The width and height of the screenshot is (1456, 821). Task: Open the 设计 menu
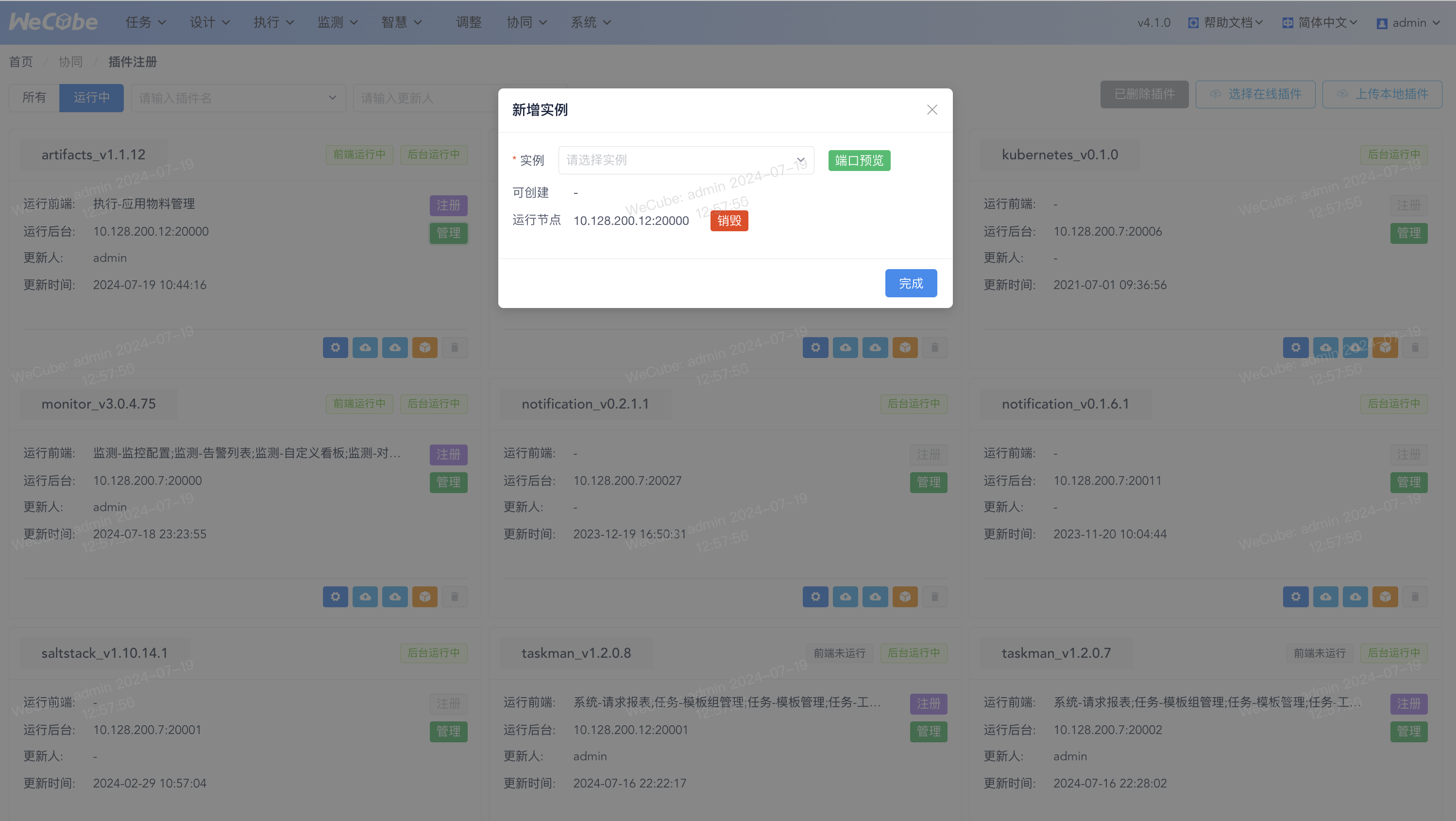coord(209,23)
